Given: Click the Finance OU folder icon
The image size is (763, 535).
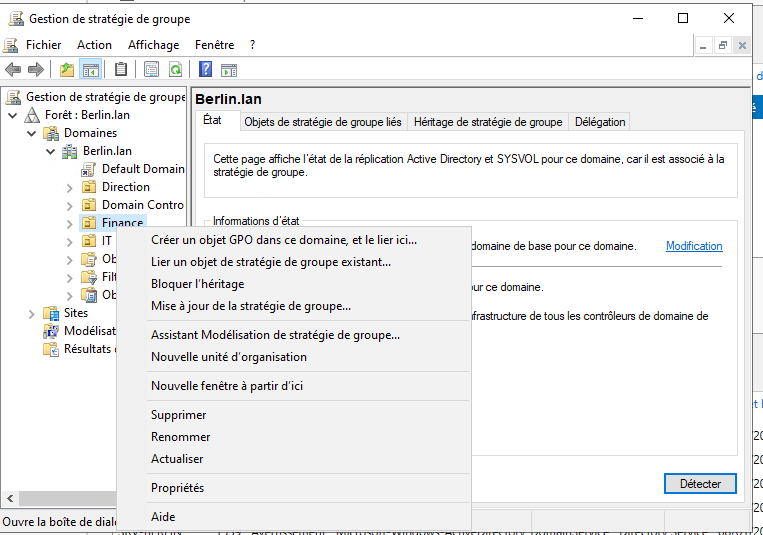Looking at the screenshot, I should point(89,223).
